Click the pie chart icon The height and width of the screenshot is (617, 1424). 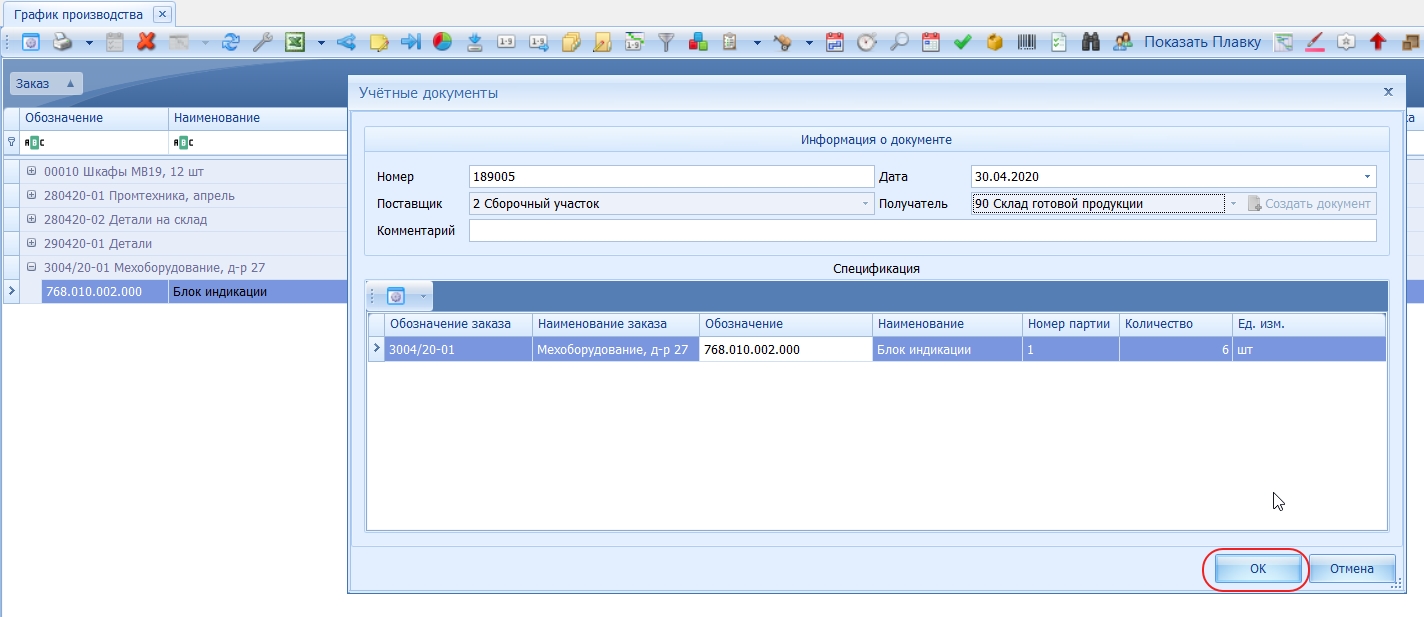tap(442, 42)
